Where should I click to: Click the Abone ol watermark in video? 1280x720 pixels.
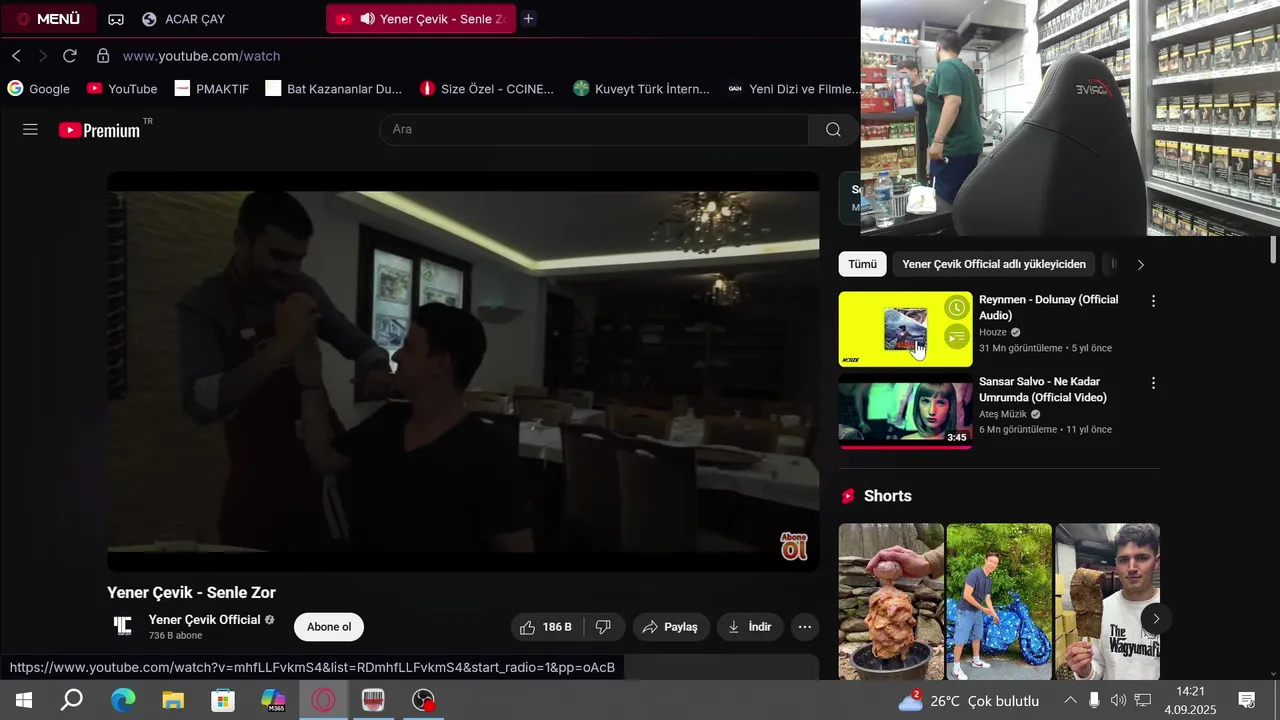[x=794, y=546]
